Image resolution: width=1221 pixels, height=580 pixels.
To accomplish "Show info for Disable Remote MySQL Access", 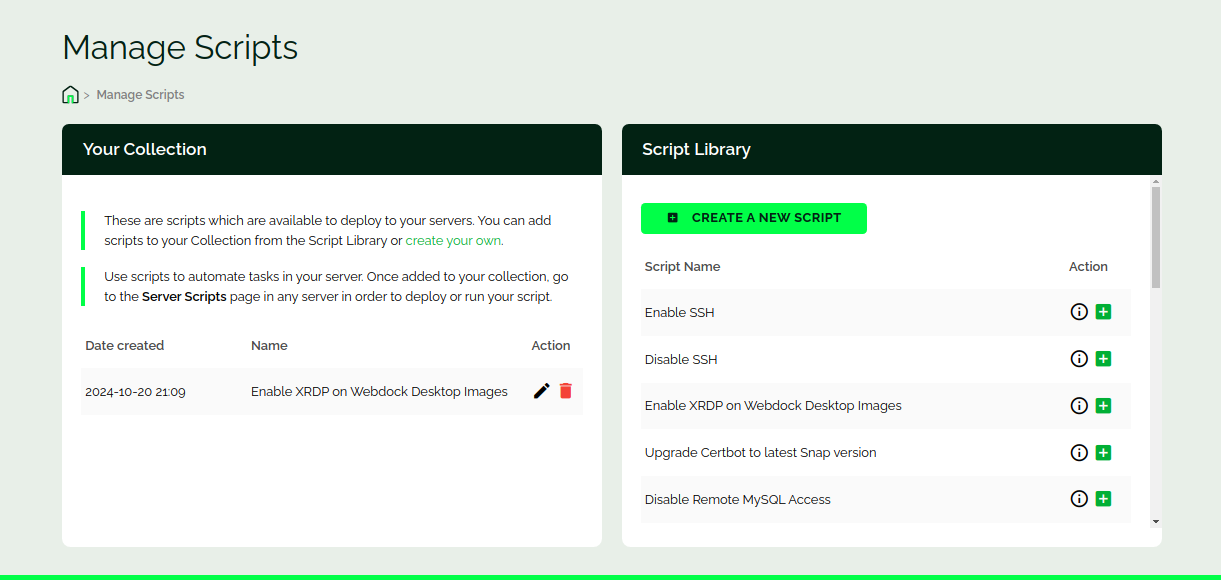I will tap(1079, 499).
